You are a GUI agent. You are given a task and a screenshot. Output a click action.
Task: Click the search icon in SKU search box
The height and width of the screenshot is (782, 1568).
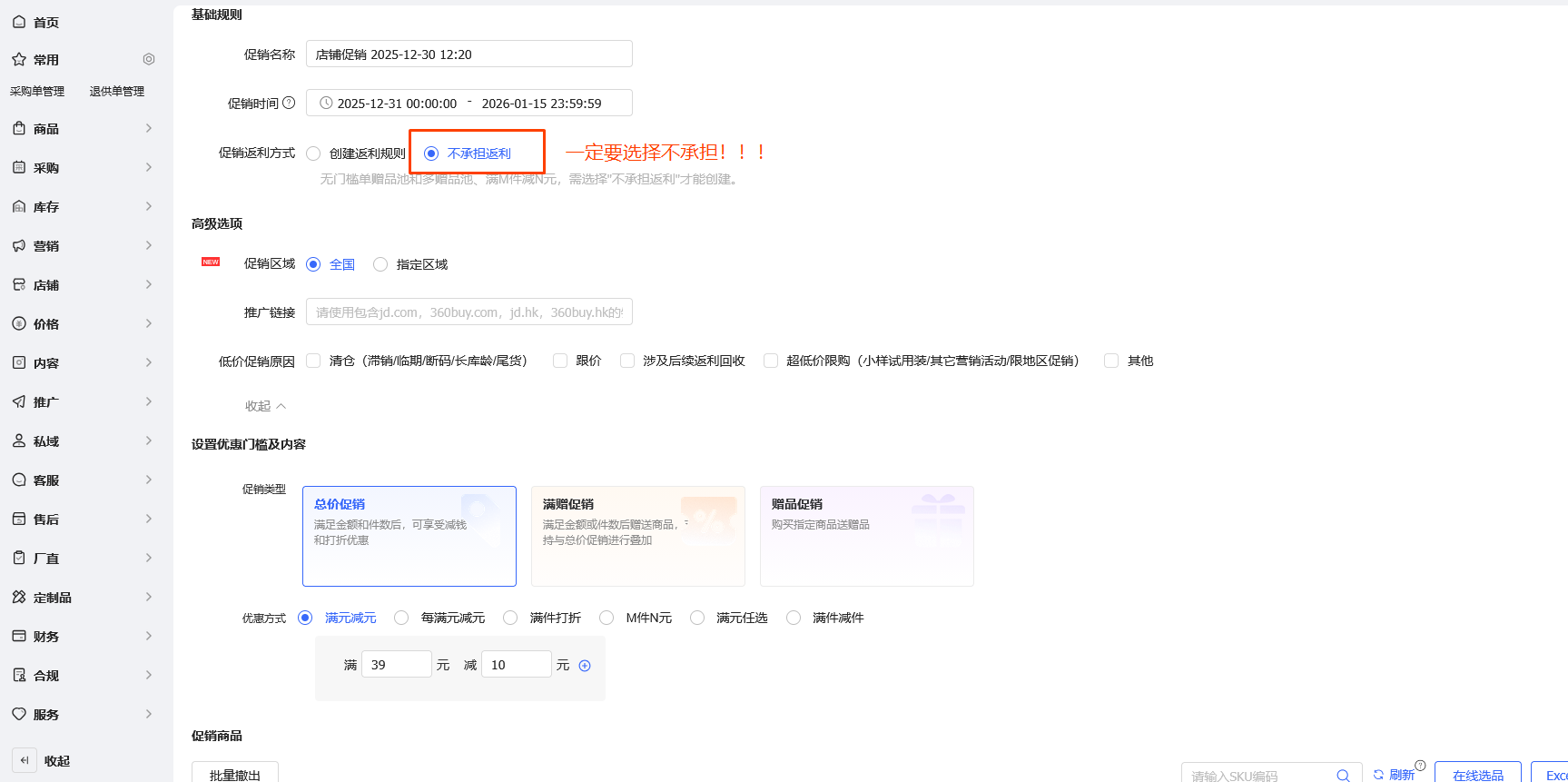[x=1343, y=775]
